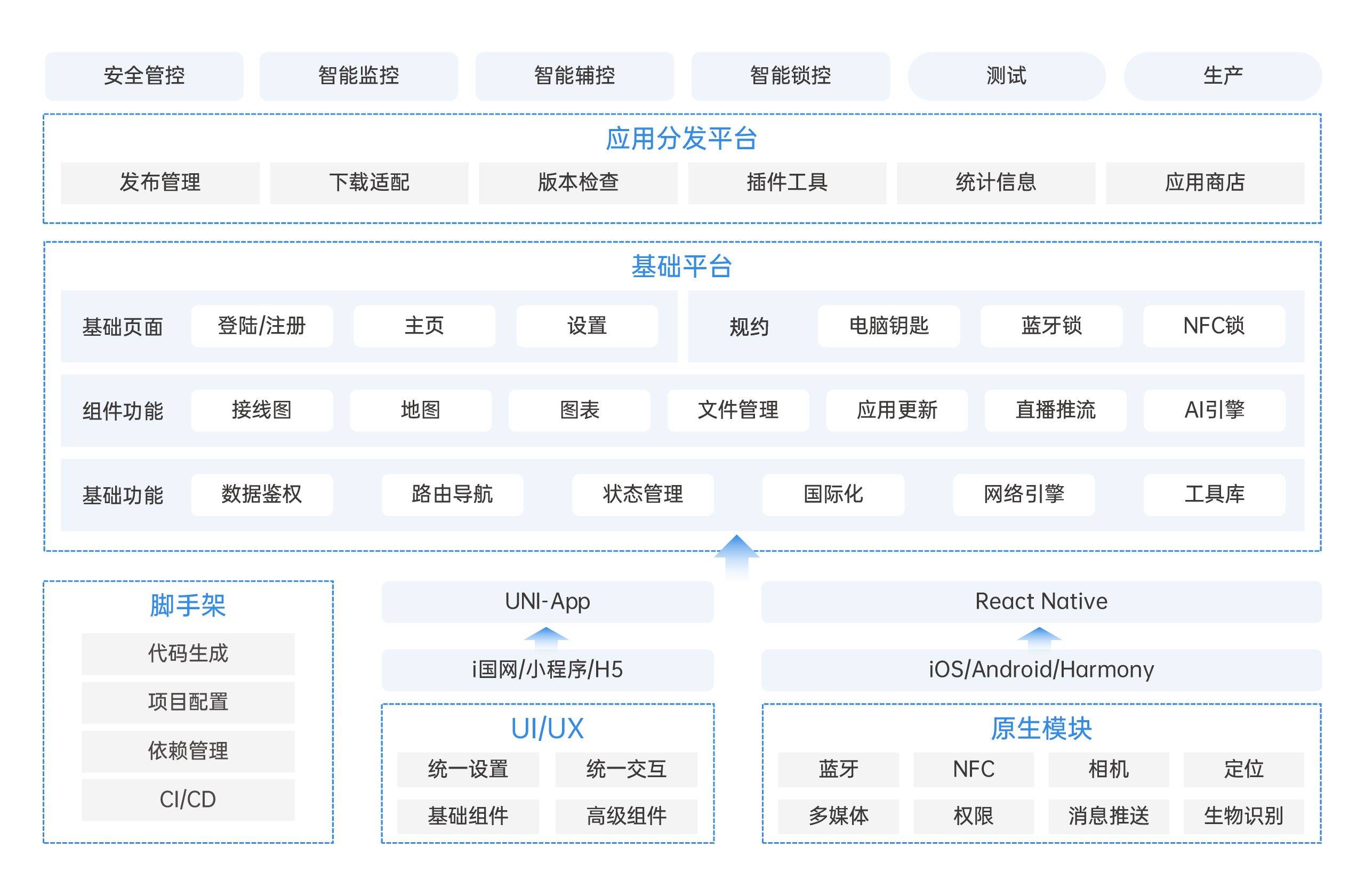Click the 生产 pill button
The image size is (1365, 896).
(x=1222, y=76)
